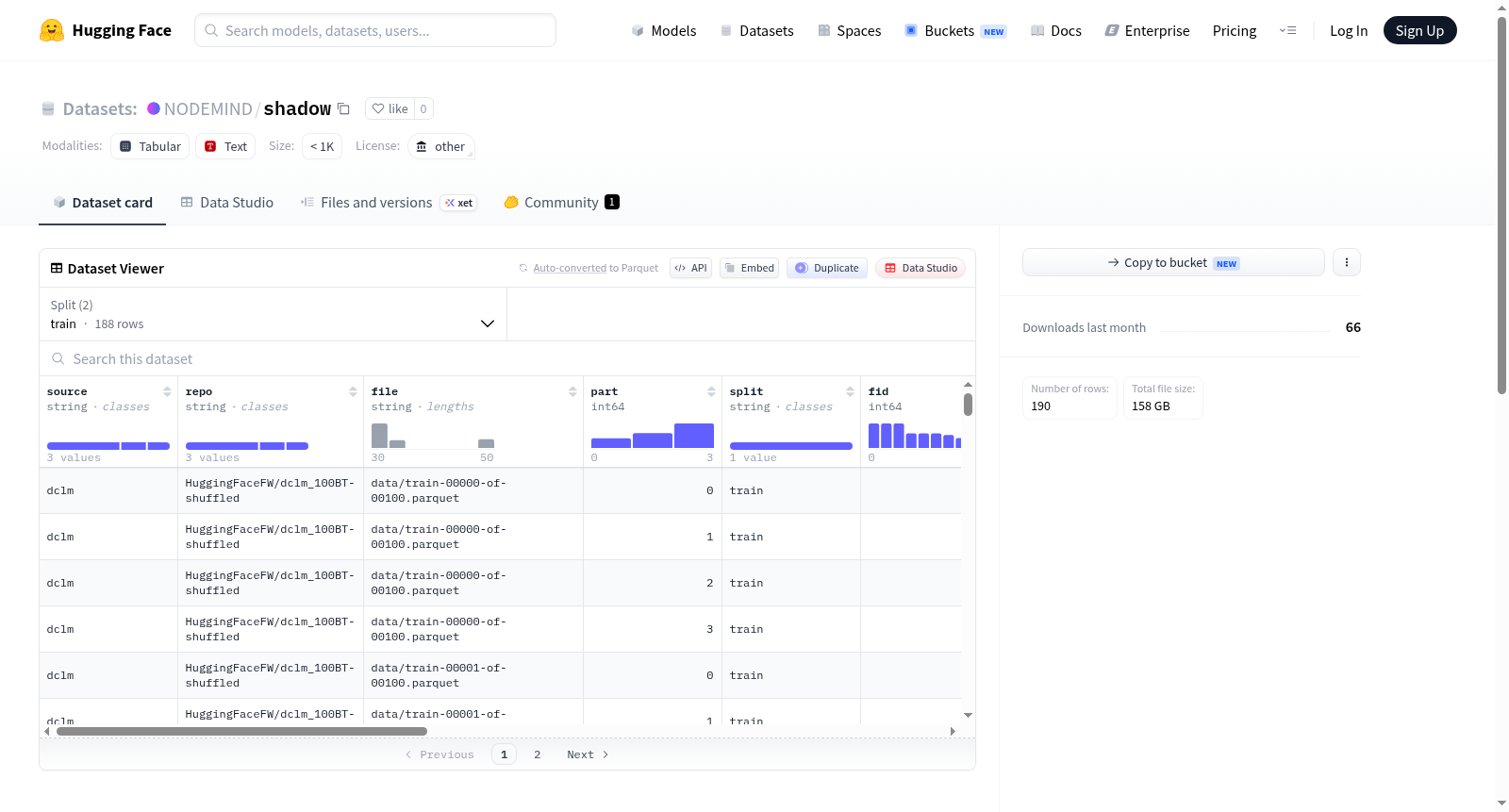Click the Number of rows 190 box

coord(1070,398)
